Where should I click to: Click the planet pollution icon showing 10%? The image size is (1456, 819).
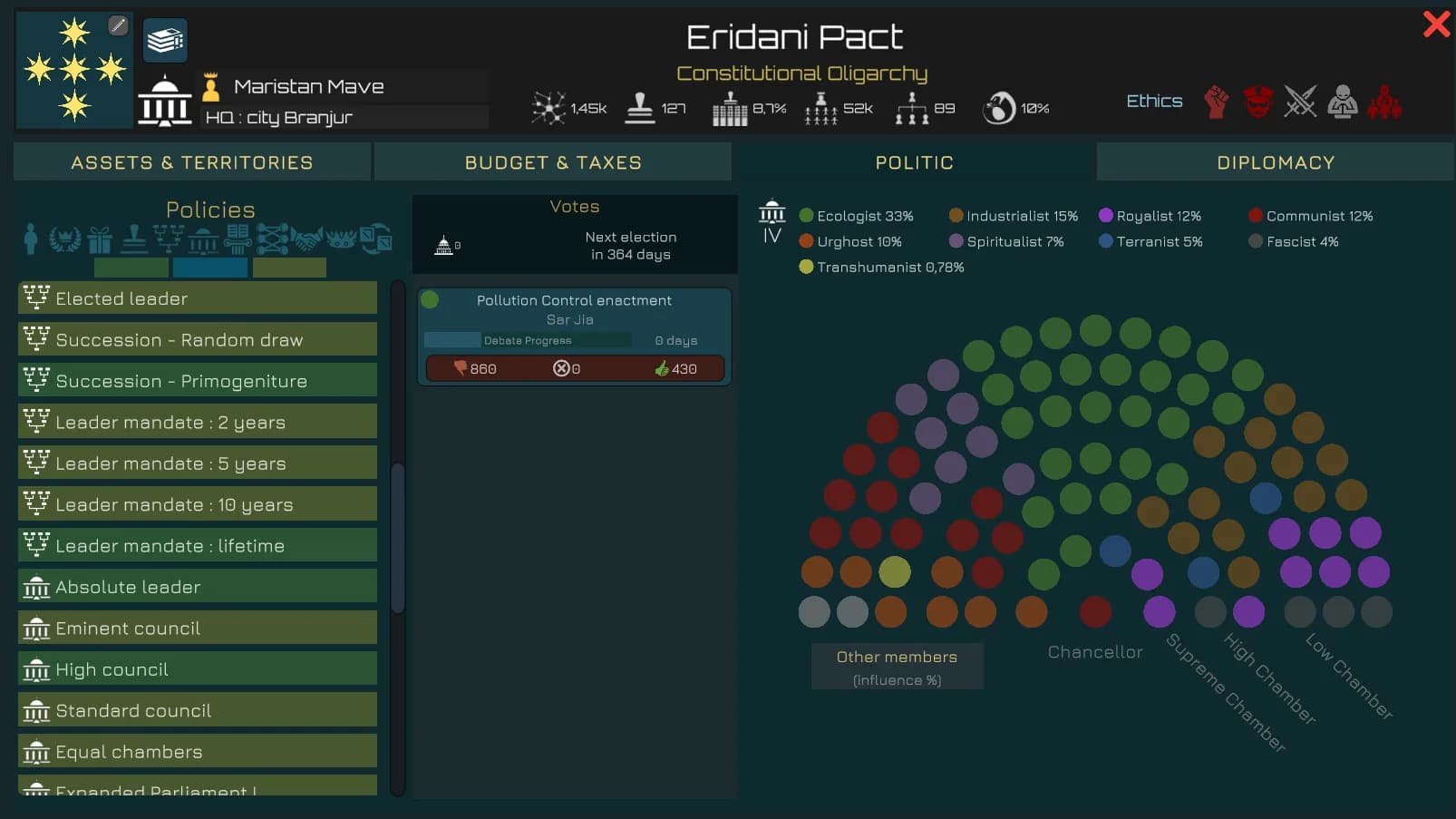pyautogui.click(x=999, y=108)
